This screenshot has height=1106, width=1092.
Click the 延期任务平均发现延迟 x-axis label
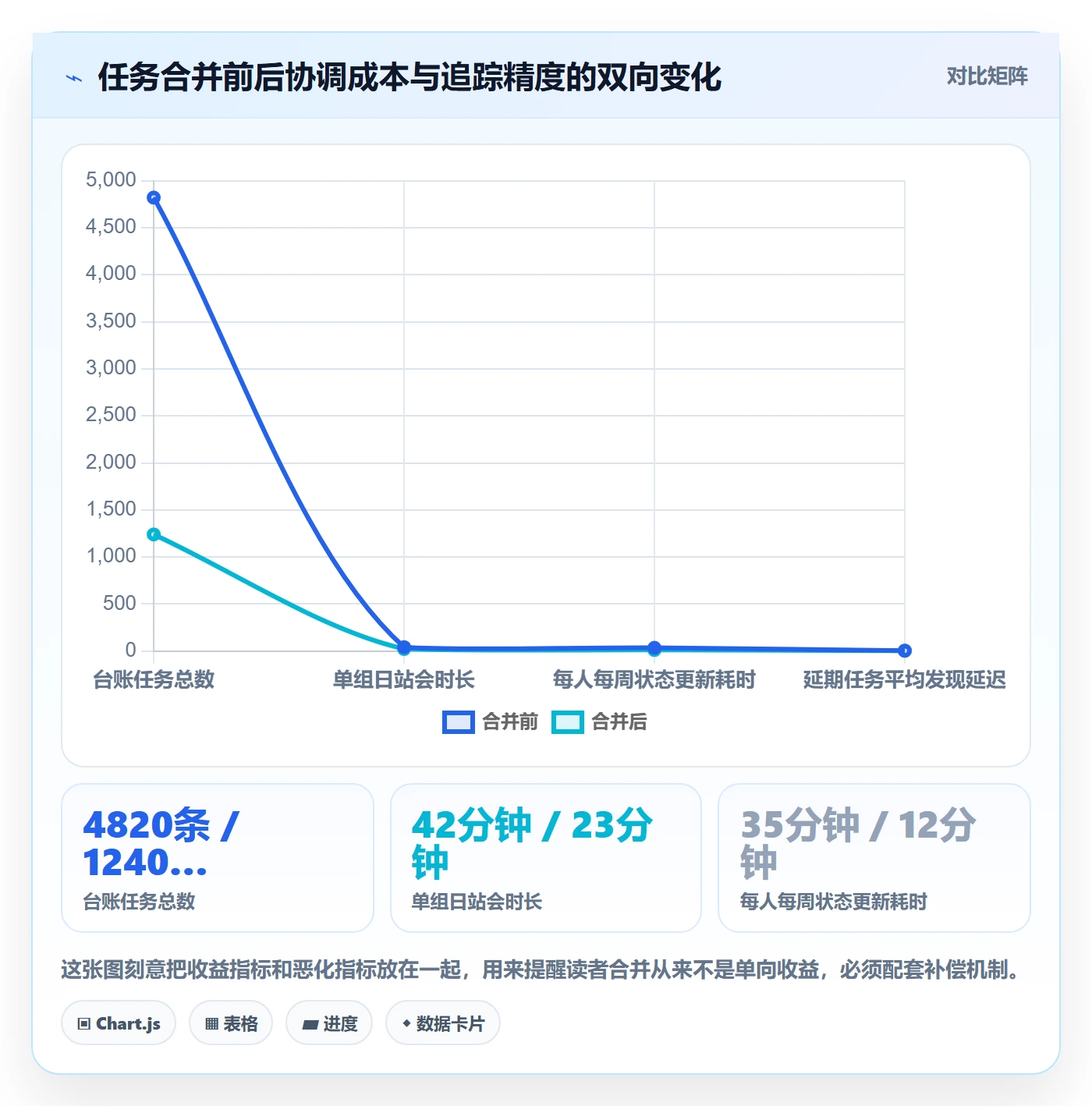[905, 680]
